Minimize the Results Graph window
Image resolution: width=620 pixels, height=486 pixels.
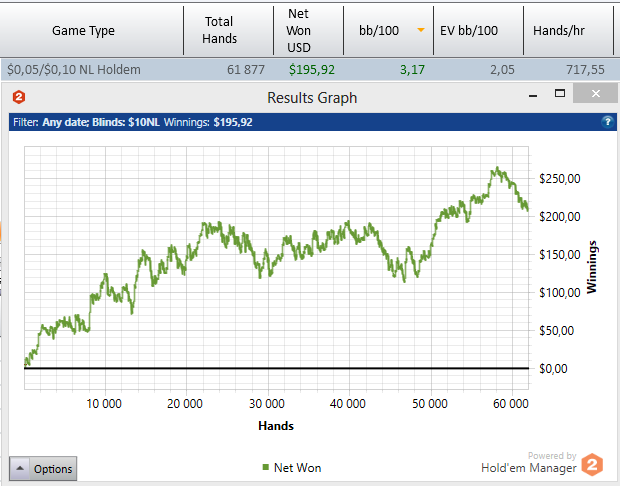[x=533, y=95]
